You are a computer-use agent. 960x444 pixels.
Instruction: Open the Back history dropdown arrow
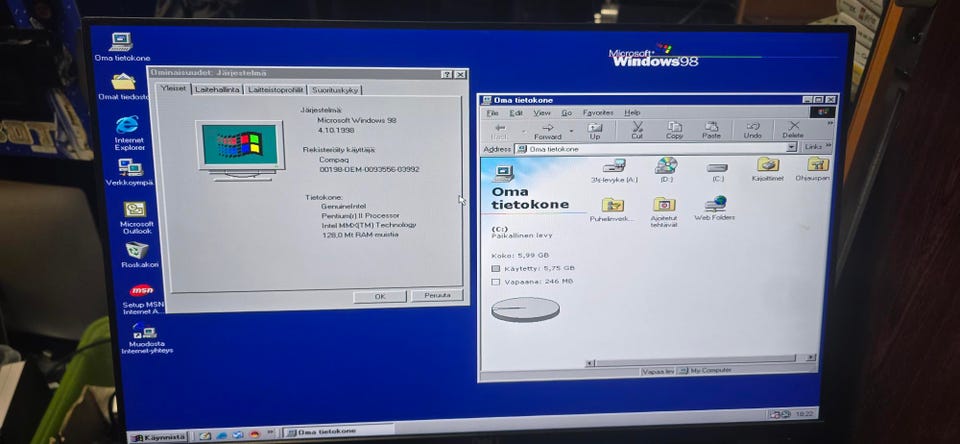[523, 131]
